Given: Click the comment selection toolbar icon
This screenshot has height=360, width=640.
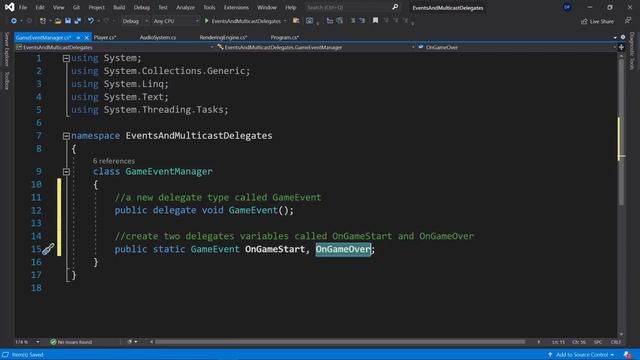Looking at the screenshot, I should pyautogui.click(x=353, y=20).
